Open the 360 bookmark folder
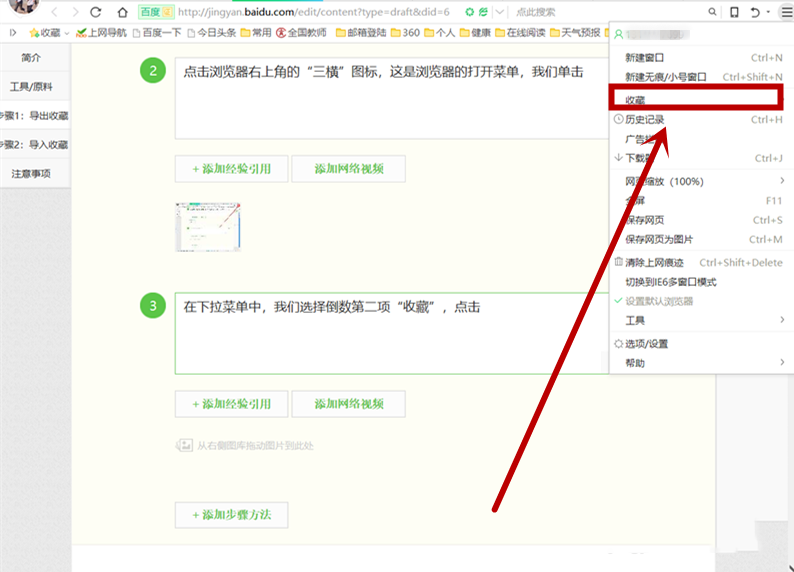Screen dimensions: 794x572 [x=405, y=33]
